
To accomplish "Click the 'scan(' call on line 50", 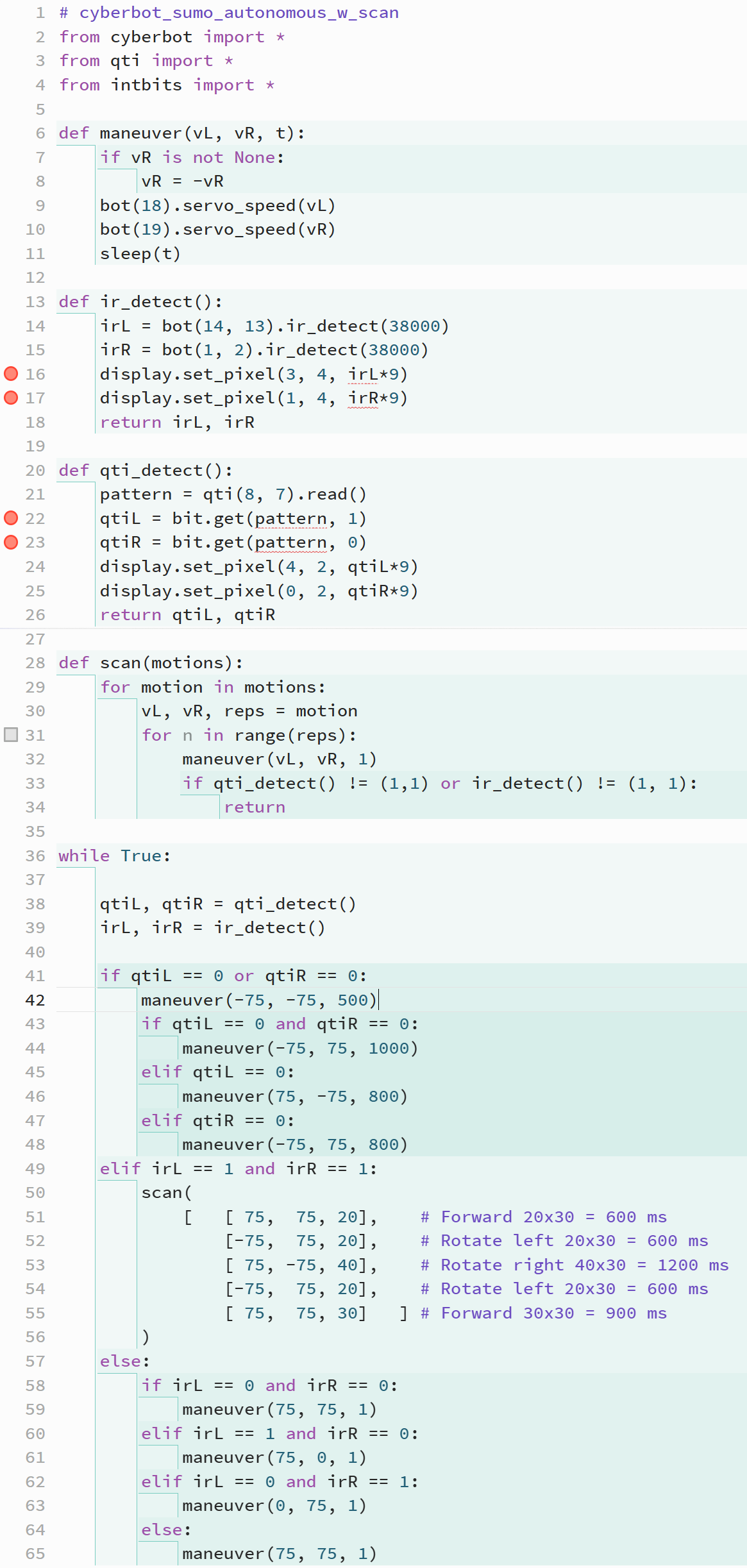I will 166,1193.
